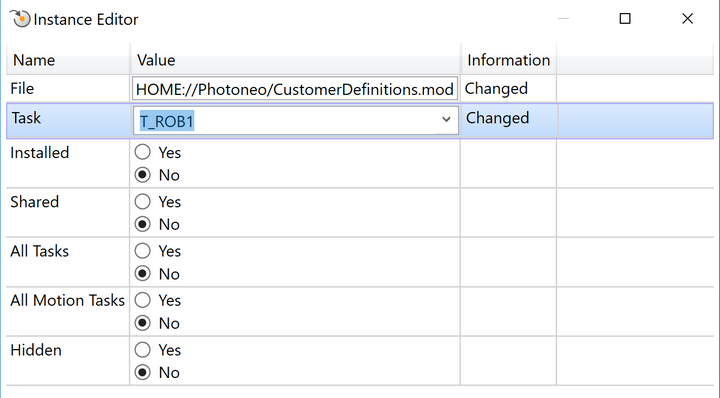
Task: Maximize the Instance Editor window
Action: (x=625, y=18)
